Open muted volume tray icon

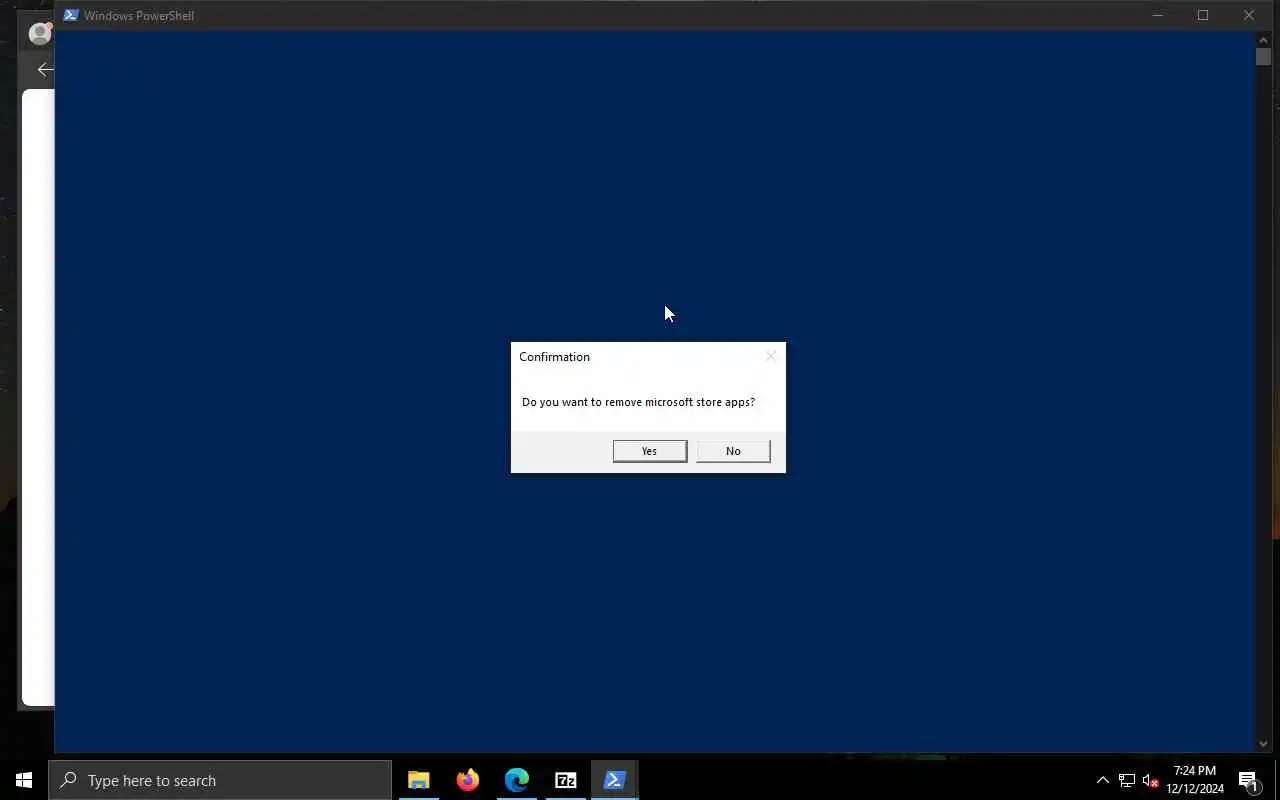pos(1150,780)
